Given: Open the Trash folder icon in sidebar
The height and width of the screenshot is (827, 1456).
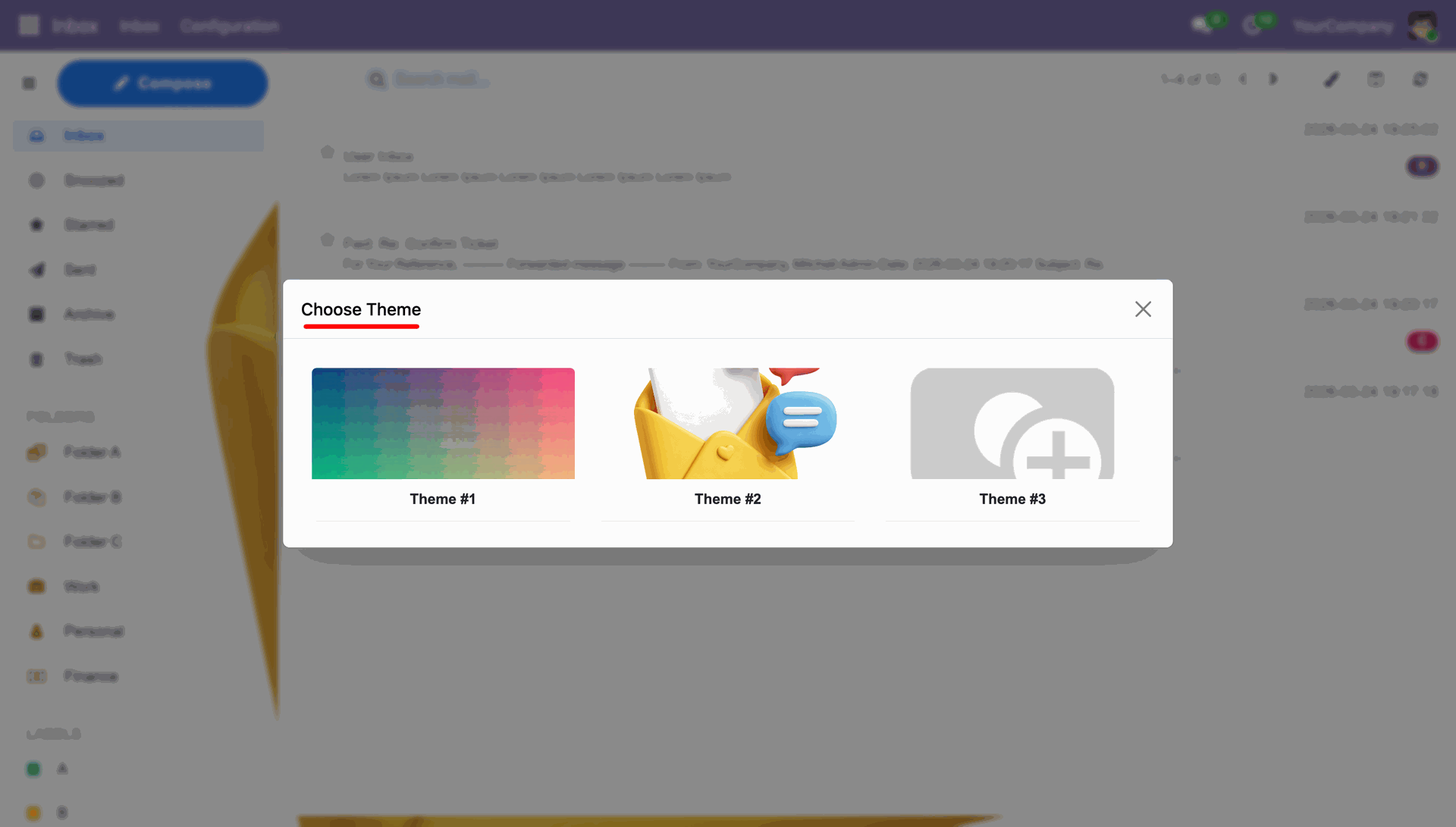Looking at the screenshot, I should 36,359.
